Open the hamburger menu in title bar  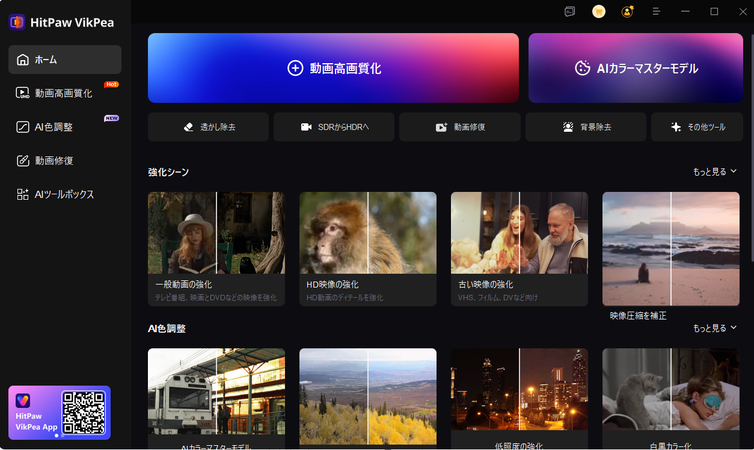[x=656, y=12]
